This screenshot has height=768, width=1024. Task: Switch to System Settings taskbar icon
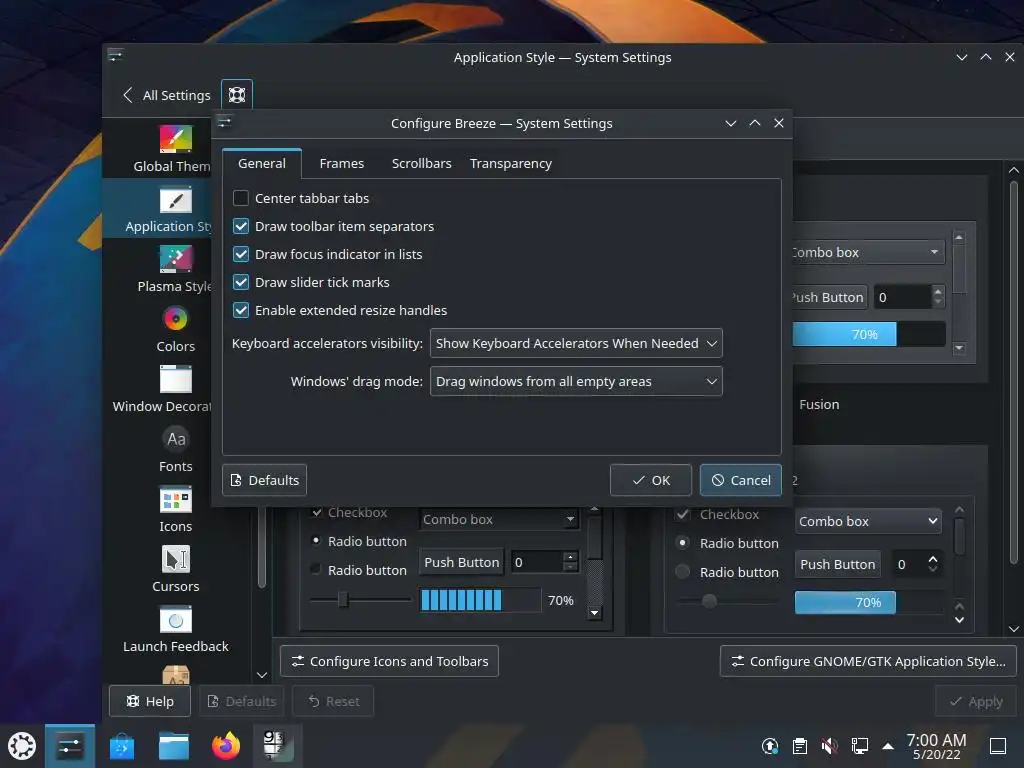tap(70, 746)
